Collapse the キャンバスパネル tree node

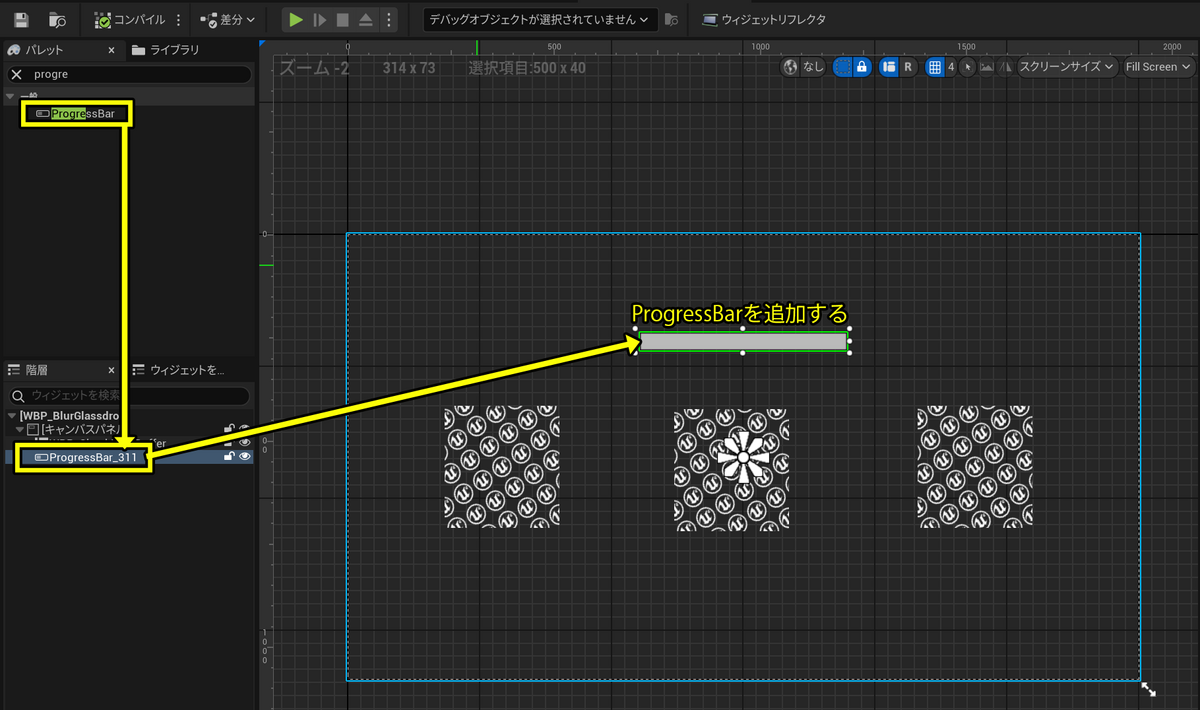(x=20, y=429)
